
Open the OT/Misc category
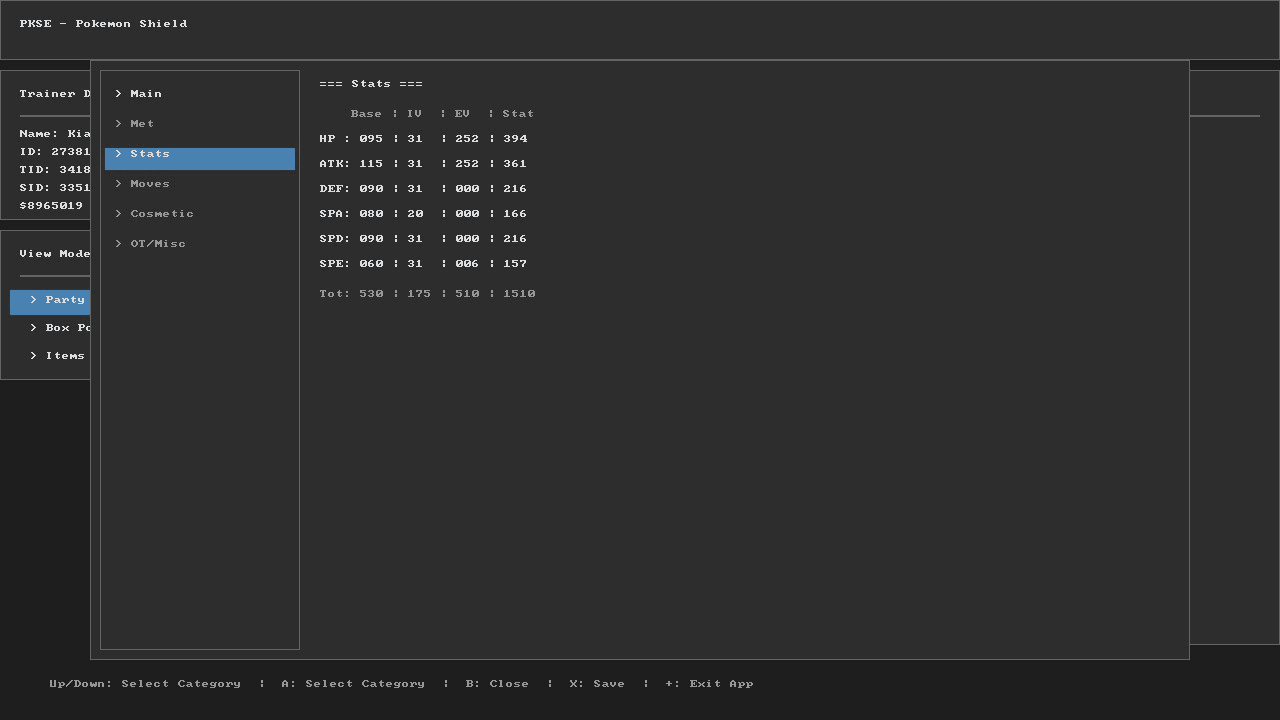click(200, 244)
